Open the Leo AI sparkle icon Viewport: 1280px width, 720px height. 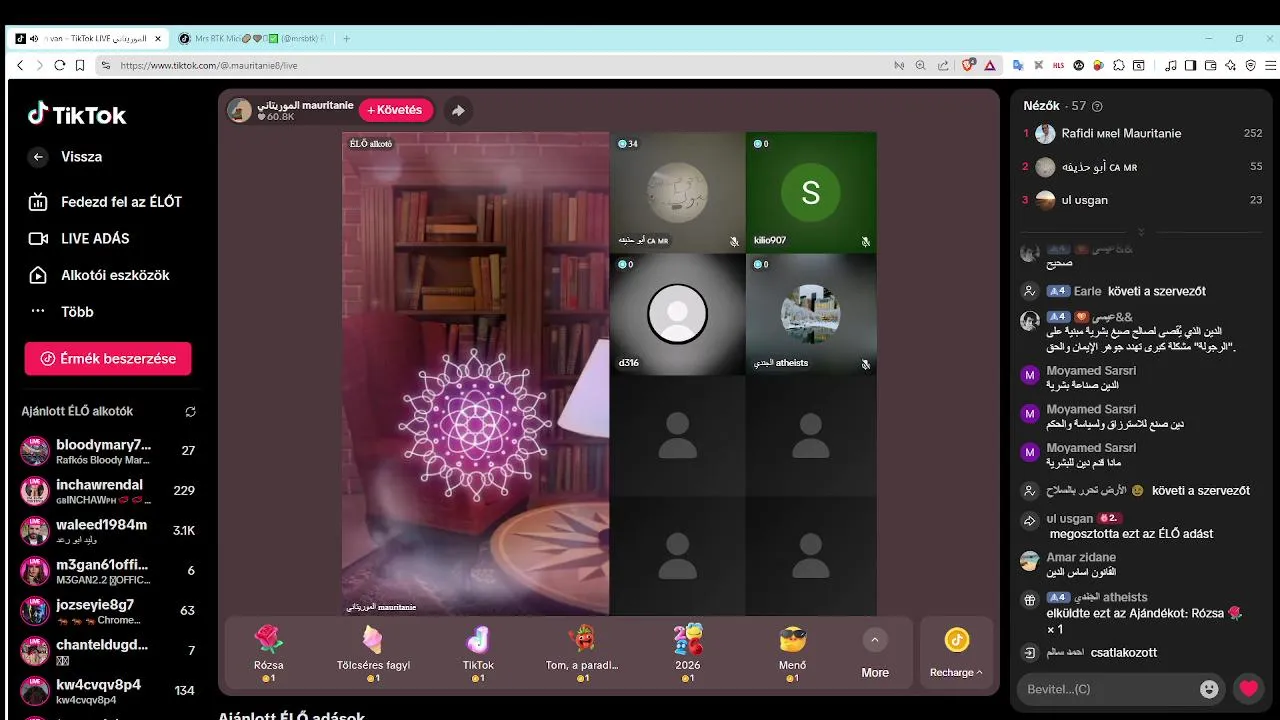[1230, 65]
